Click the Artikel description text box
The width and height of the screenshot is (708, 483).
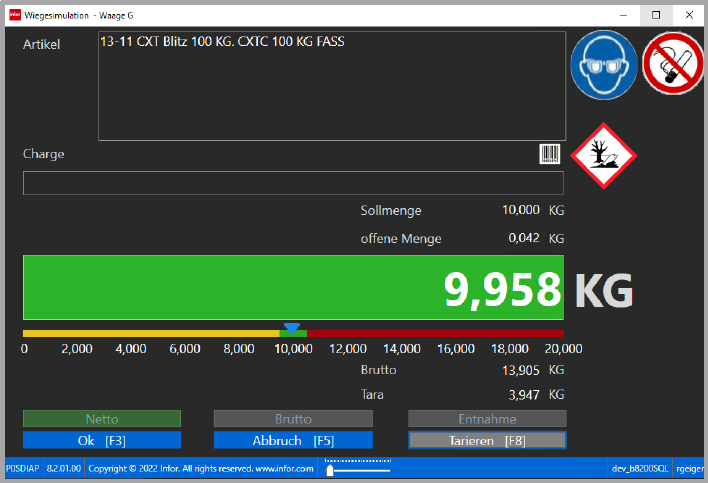[x=331, y=86]
